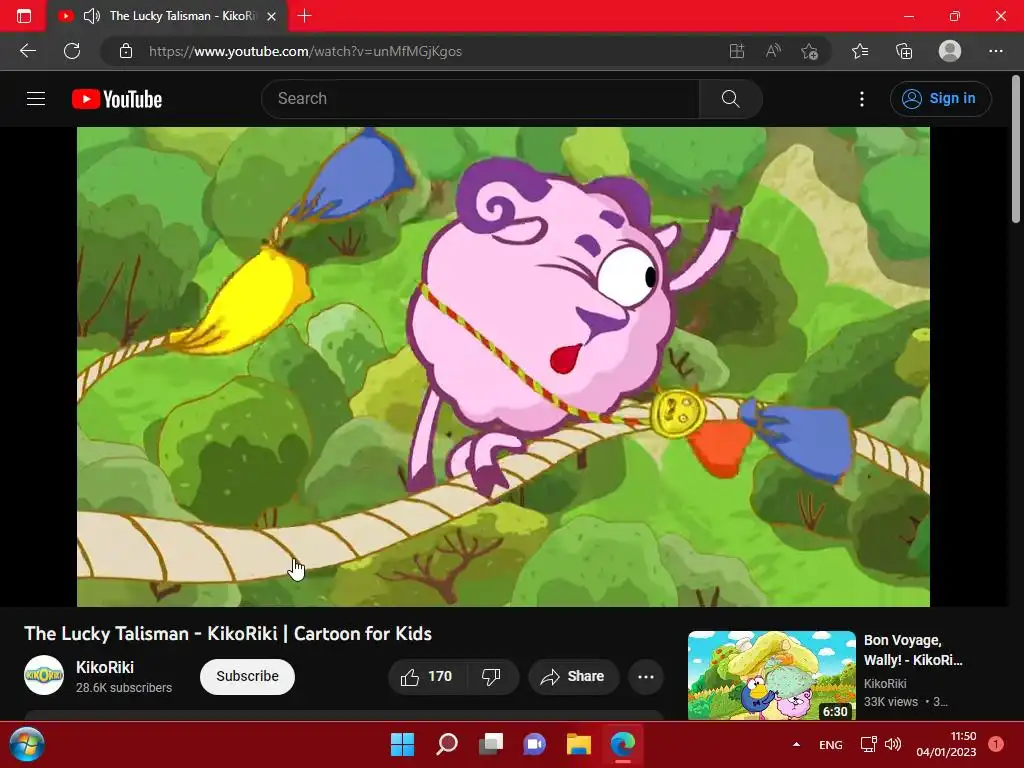This screenshot has width=1024, height=768.
Task: Open the clock showing 11:50
Action: coord(946,744)
